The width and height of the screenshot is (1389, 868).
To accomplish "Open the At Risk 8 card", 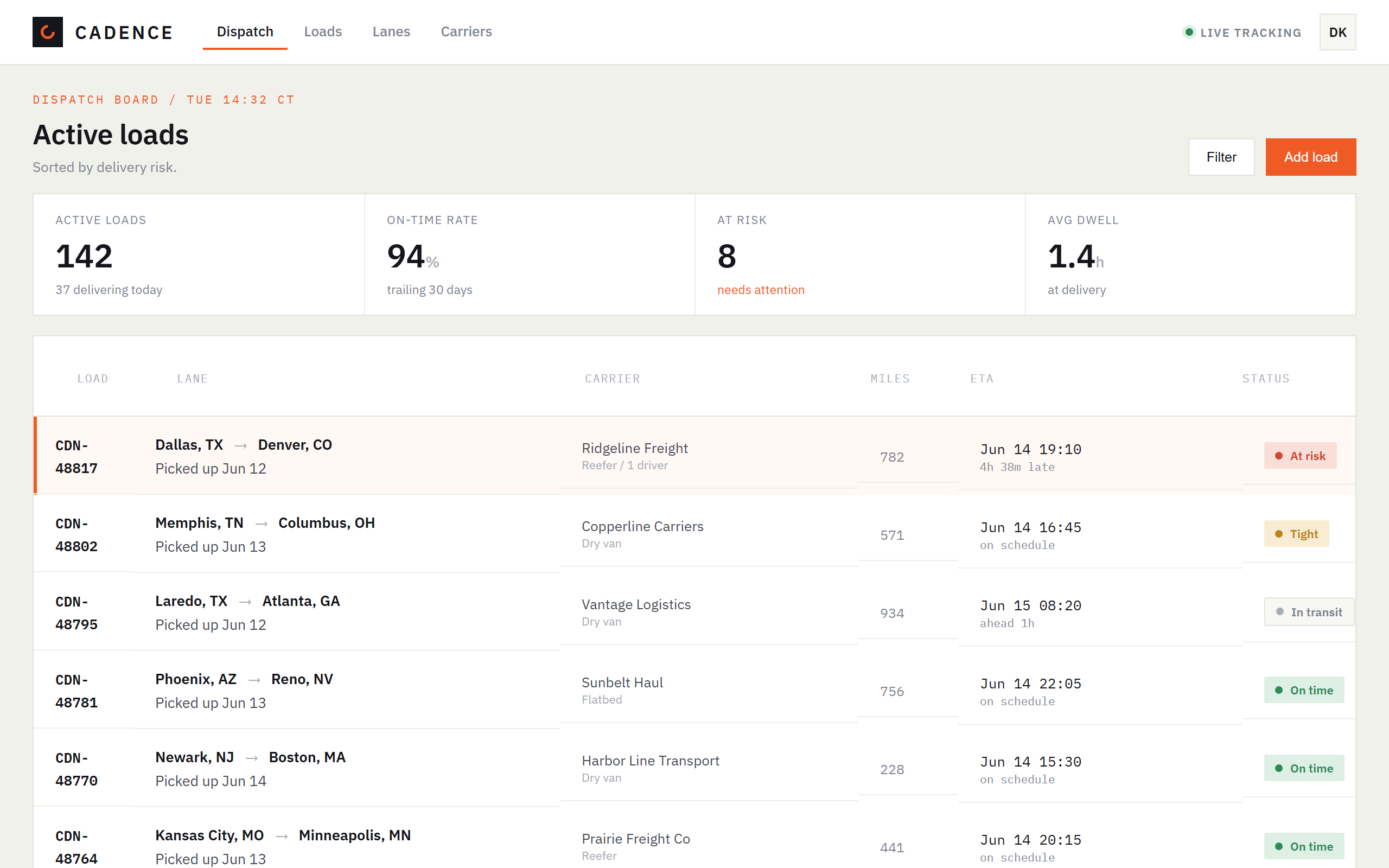I will pyautogui.click(x=860, y=254).
